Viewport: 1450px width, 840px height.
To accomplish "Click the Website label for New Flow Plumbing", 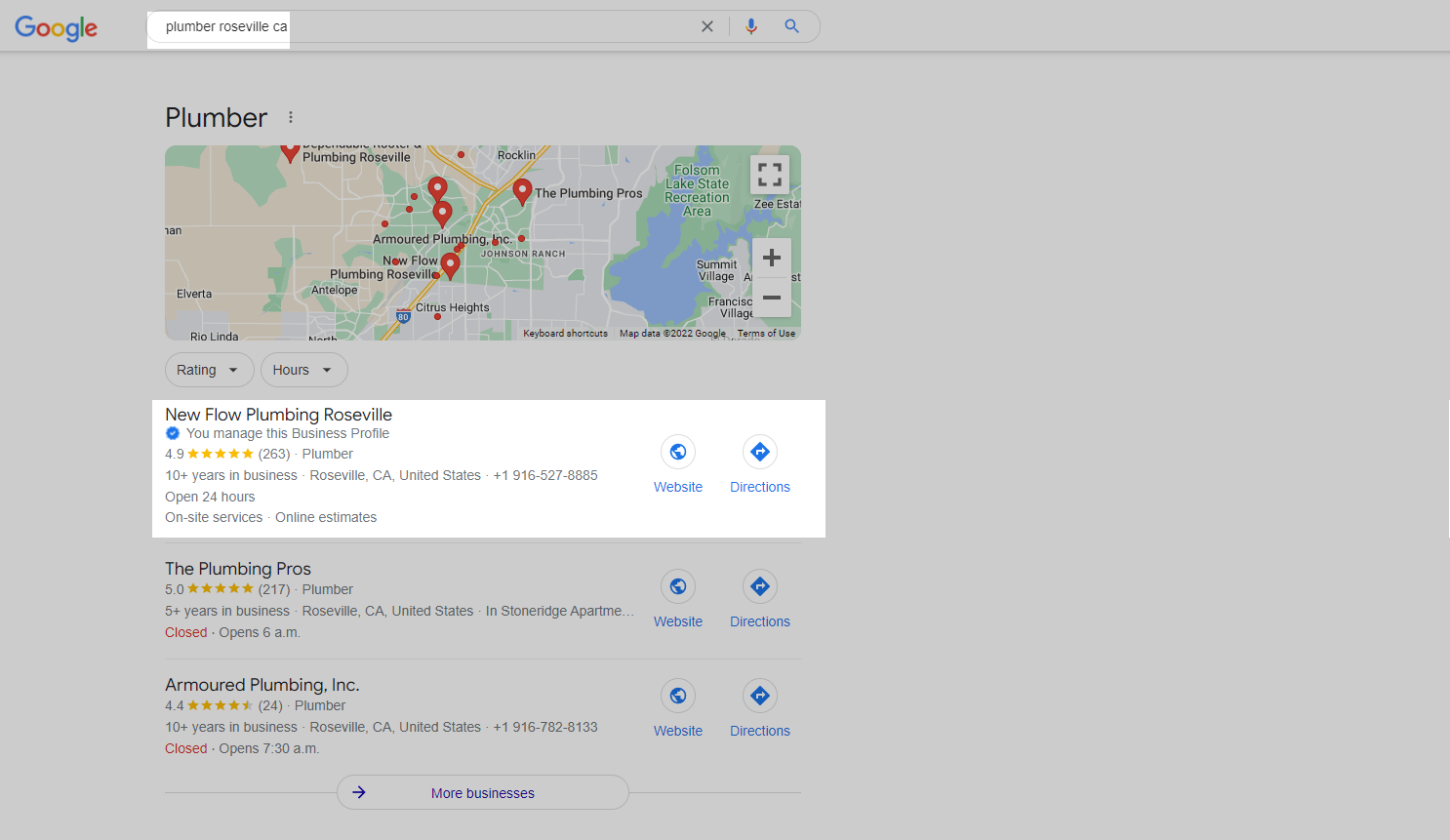I will (678, 487).
